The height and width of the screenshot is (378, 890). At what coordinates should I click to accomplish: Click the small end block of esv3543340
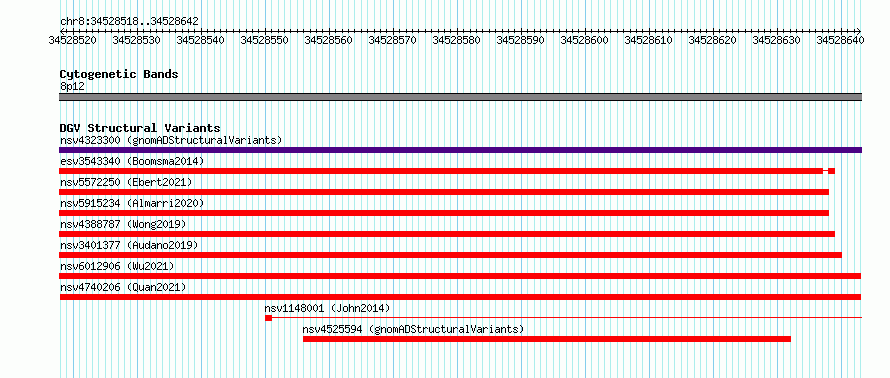[x=832, y=171]
